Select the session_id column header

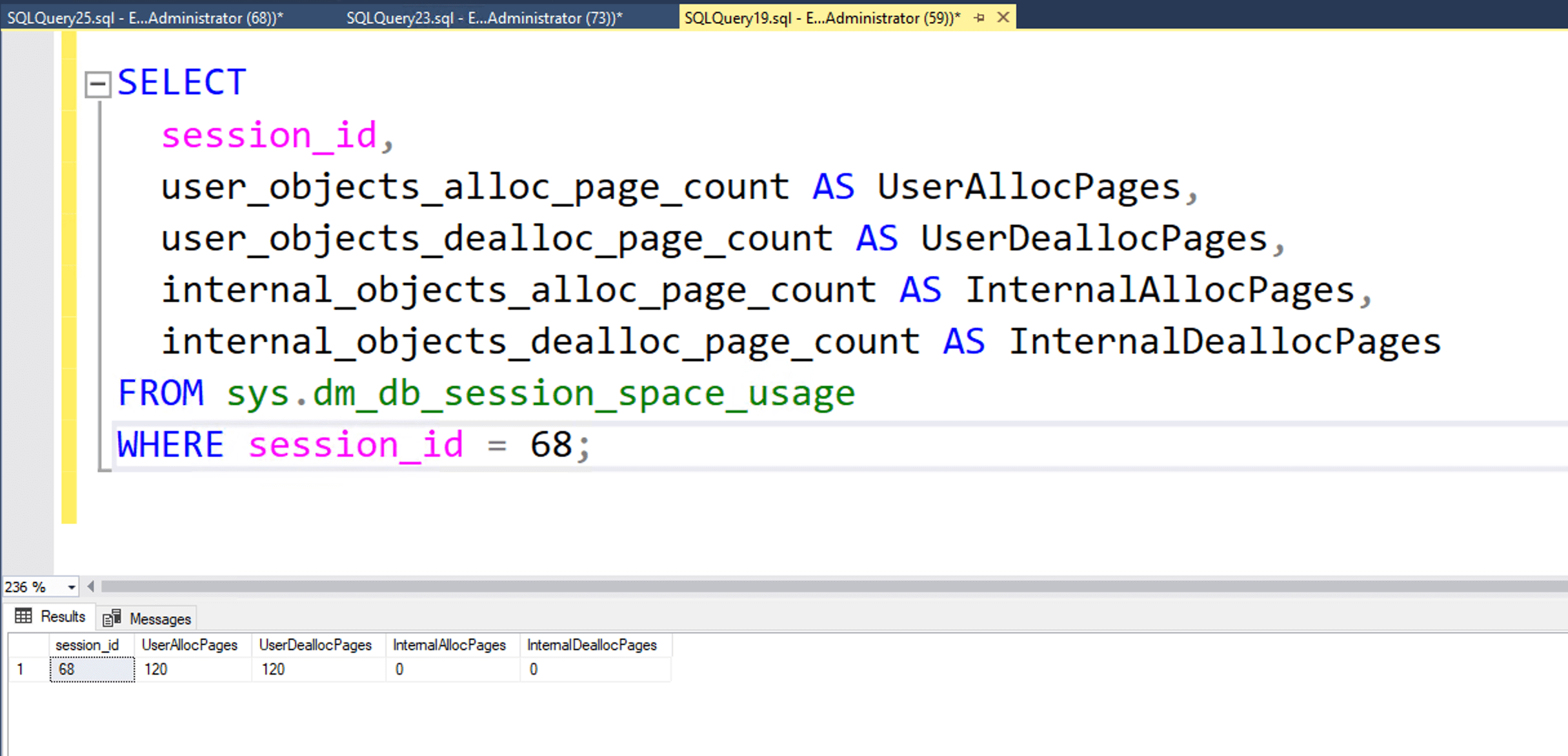(87, 645)
